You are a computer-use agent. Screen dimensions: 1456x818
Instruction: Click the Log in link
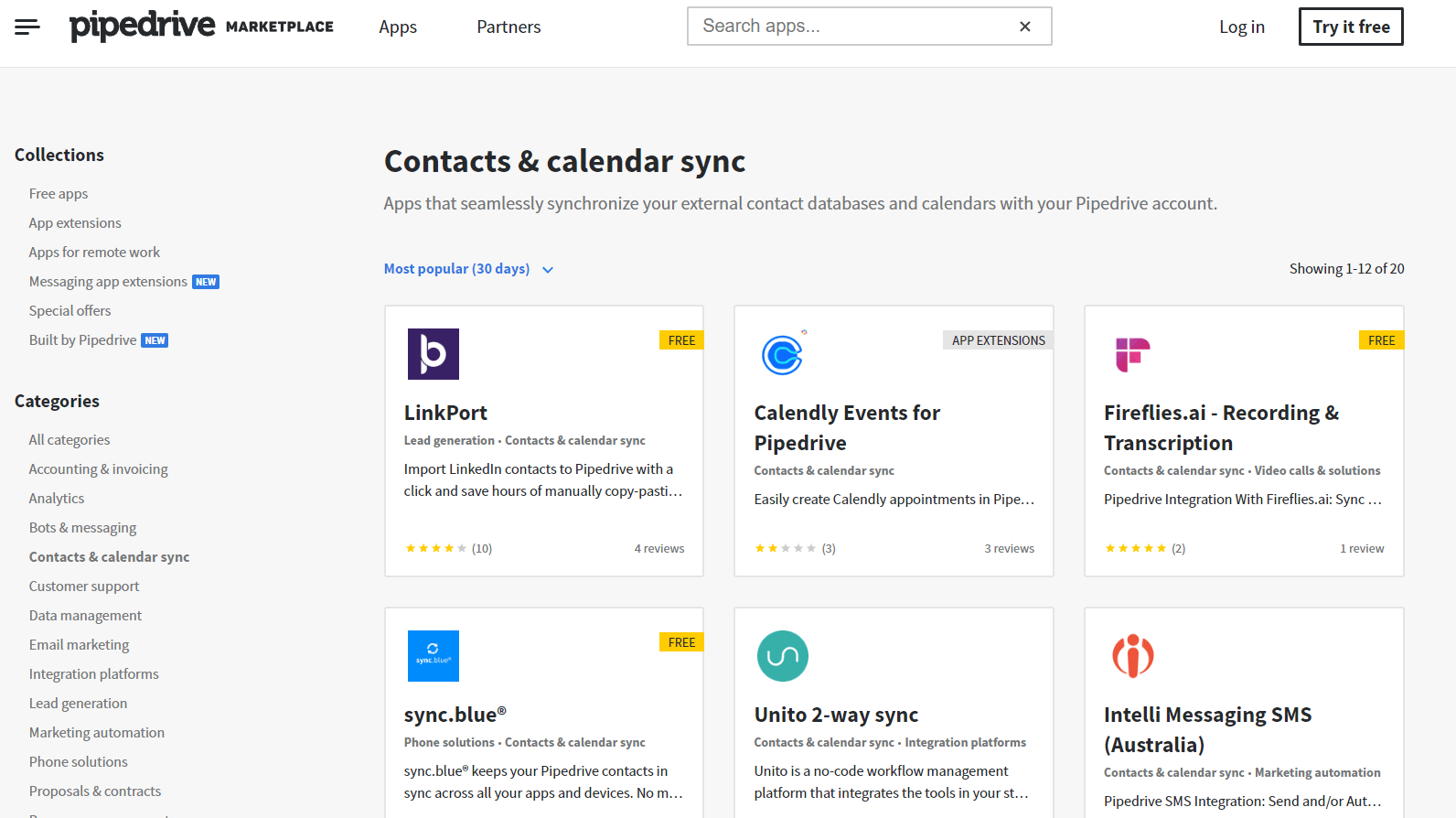coord(1241,27)
